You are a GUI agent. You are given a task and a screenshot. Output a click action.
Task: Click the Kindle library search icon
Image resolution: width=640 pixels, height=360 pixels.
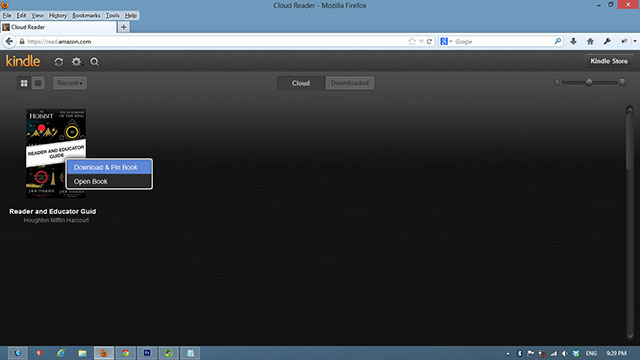coord(94,62)
